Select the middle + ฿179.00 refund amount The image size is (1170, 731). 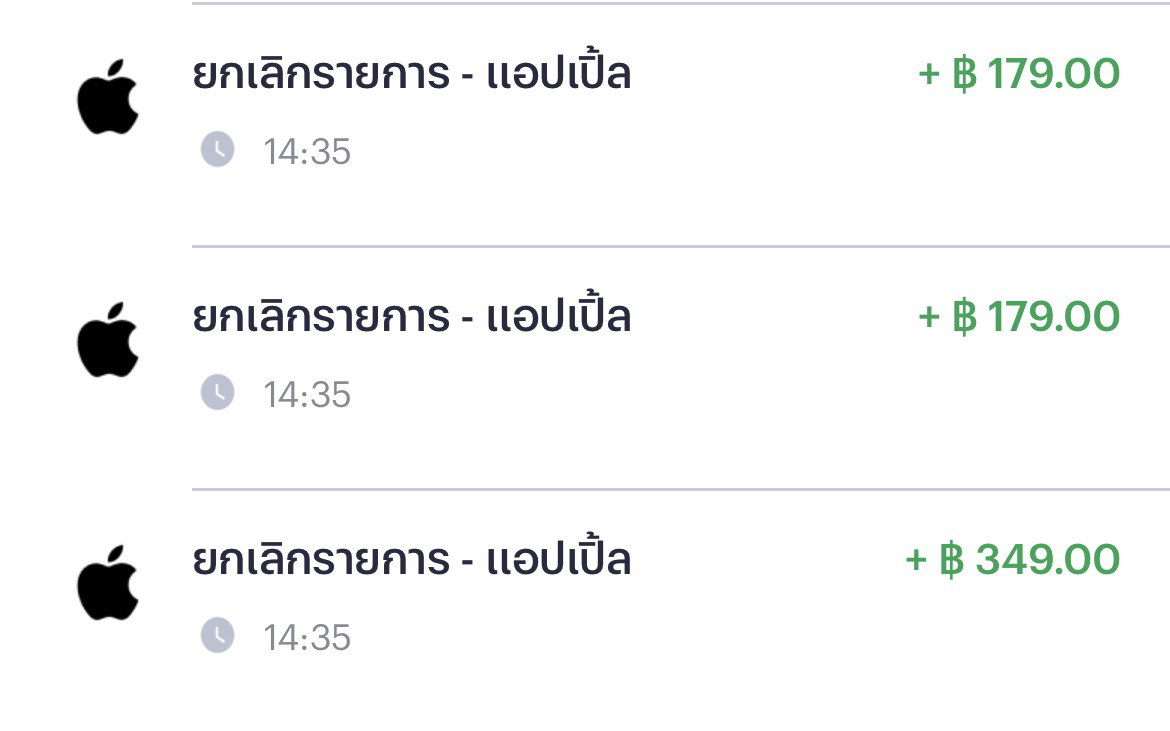coord(1019,316)
